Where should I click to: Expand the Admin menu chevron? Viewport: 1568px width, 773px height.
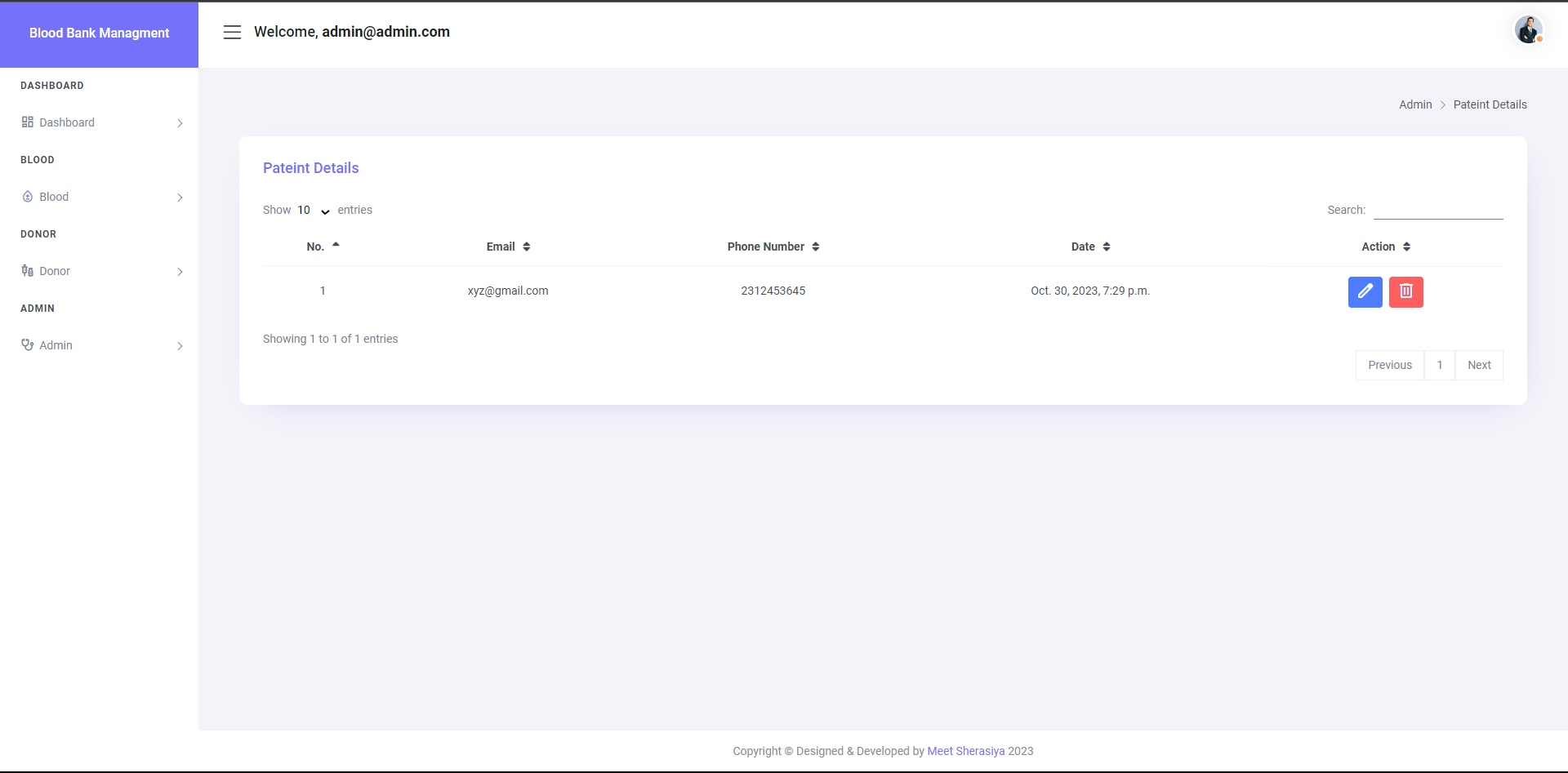point(180,346)
